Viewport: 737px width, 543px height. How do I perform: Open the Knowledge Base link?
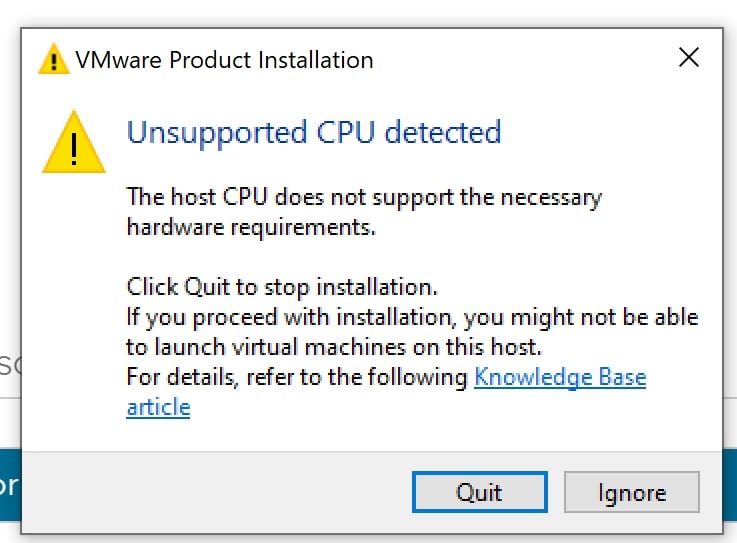click(x=559, y=378)
